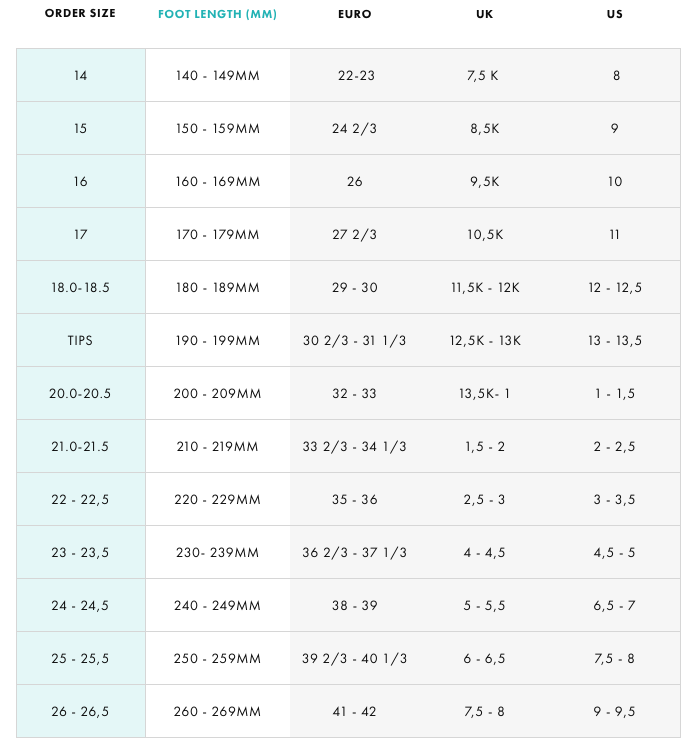Select Euro size 39 2/3 - 40 1/3
The image size is (699, 750).
click(355, 658)
